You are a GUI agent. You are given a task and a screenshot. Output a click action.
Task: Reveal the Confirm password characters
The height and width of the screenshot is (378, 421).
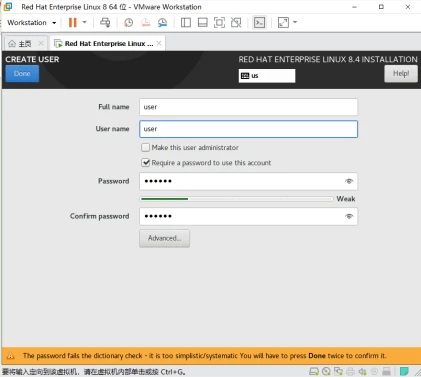click(x=349, y=216)
